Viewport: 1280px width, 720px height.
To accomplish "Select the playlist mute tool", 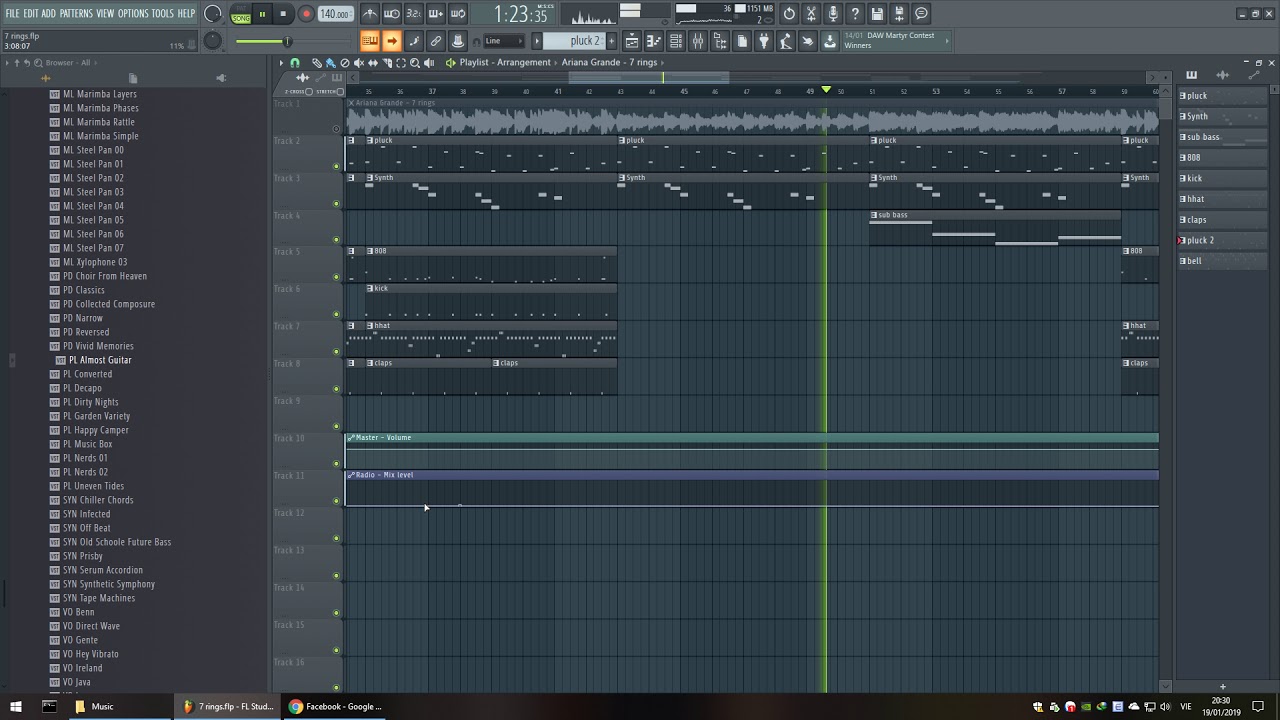I will [359, 63].
